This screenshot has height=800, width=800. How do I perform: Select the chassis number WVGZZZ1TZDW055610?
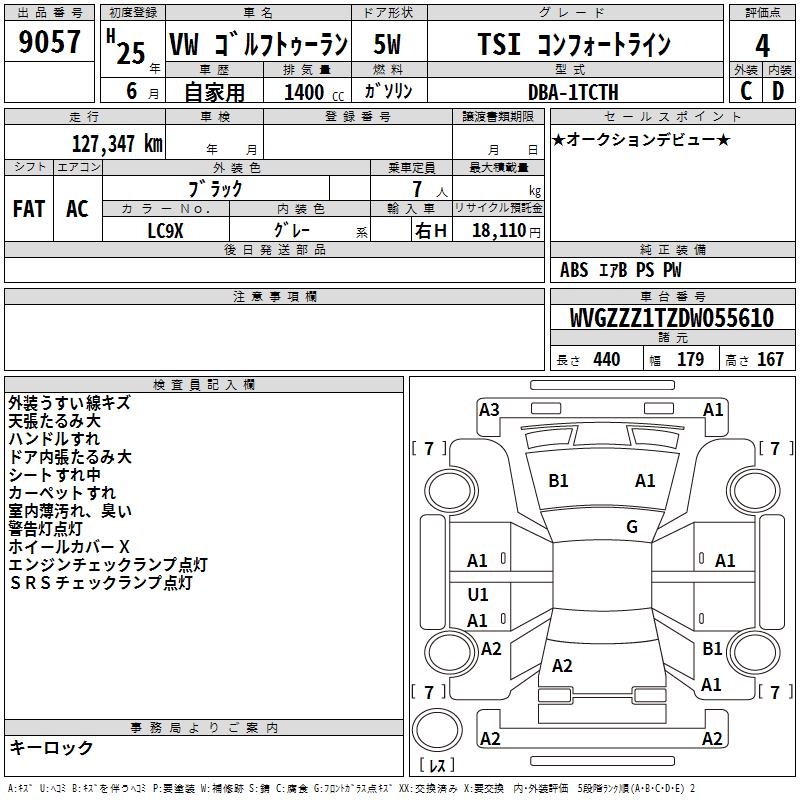(671, 319)
